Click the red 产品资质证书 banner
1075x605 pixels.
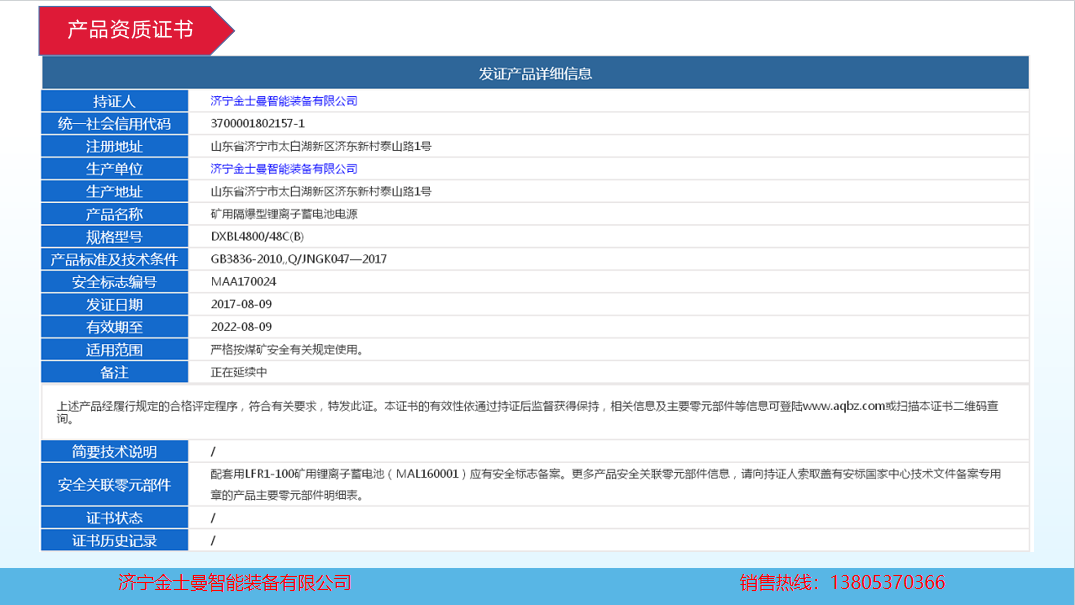pyautogui.click(x=130, y=30)
